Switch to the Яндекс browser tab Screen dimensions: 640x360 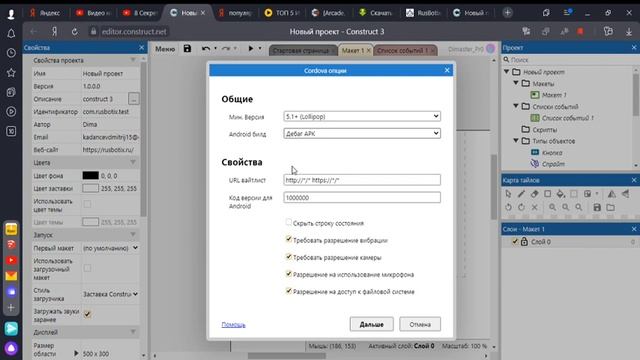[x=45, y=13]
